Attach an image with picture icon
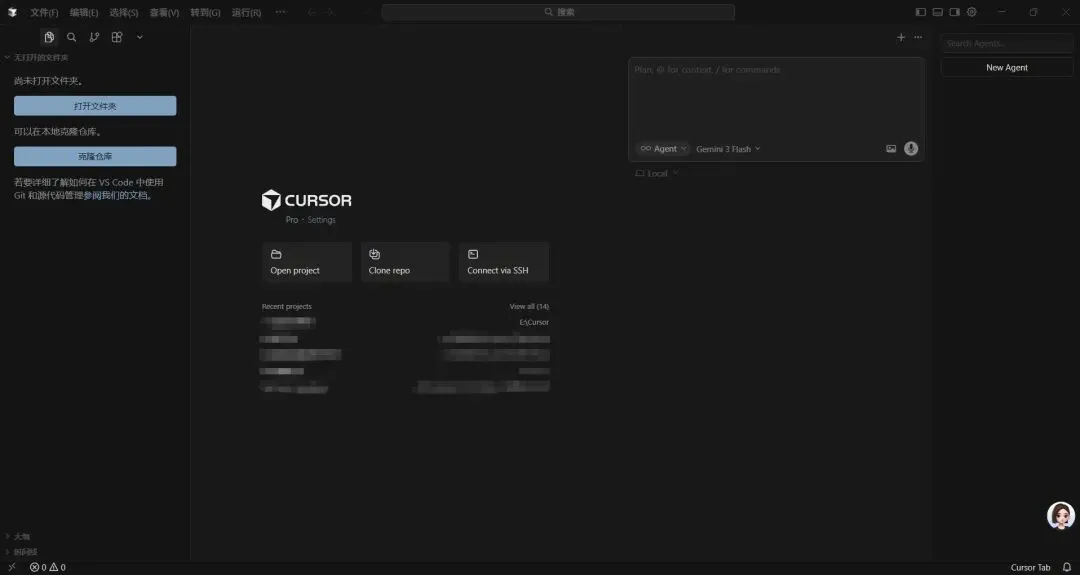This screenshot has height=575, width=1080. [891, 149]
